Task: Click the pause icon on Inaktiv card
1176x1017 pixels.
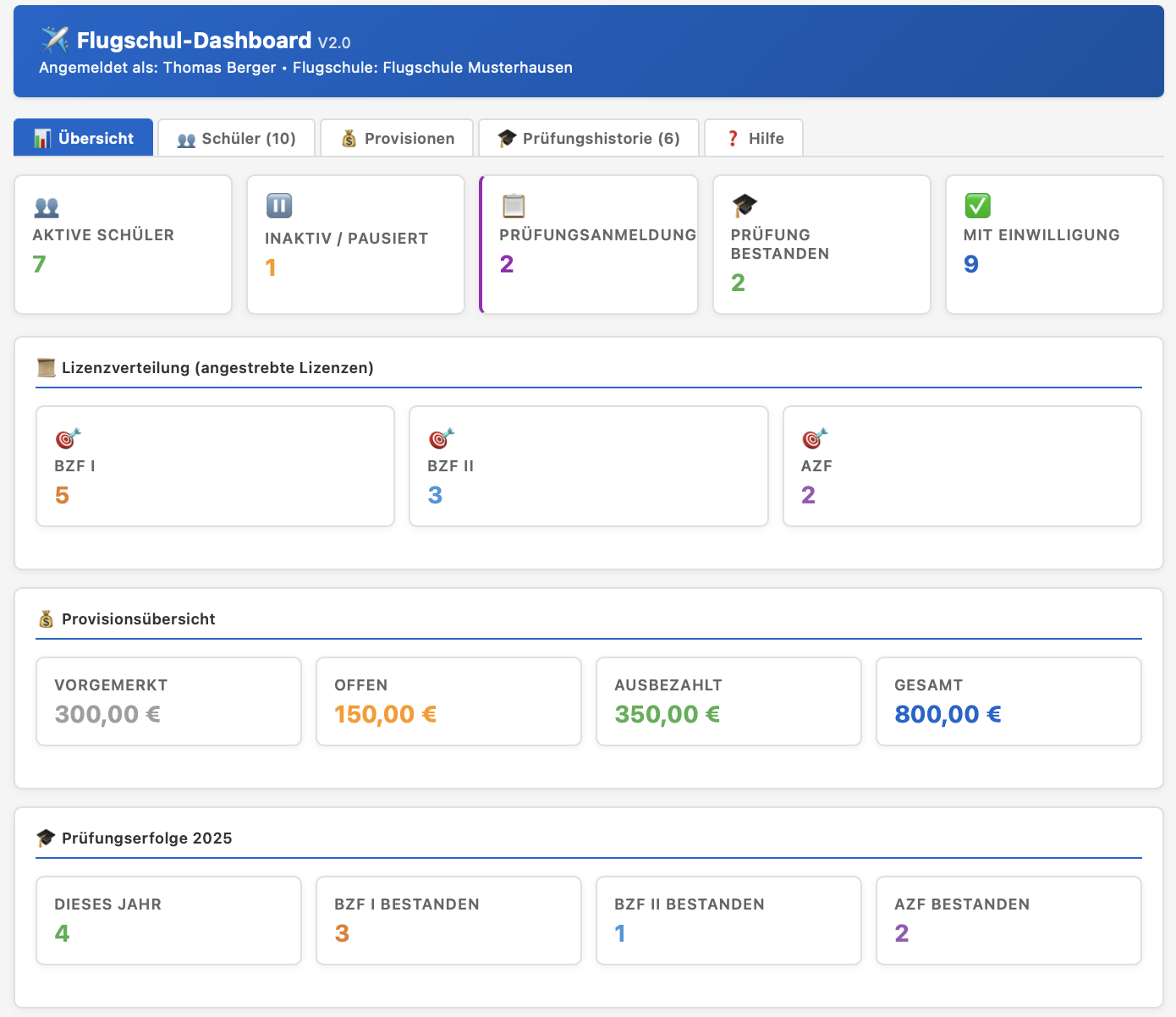Action: 279,206
